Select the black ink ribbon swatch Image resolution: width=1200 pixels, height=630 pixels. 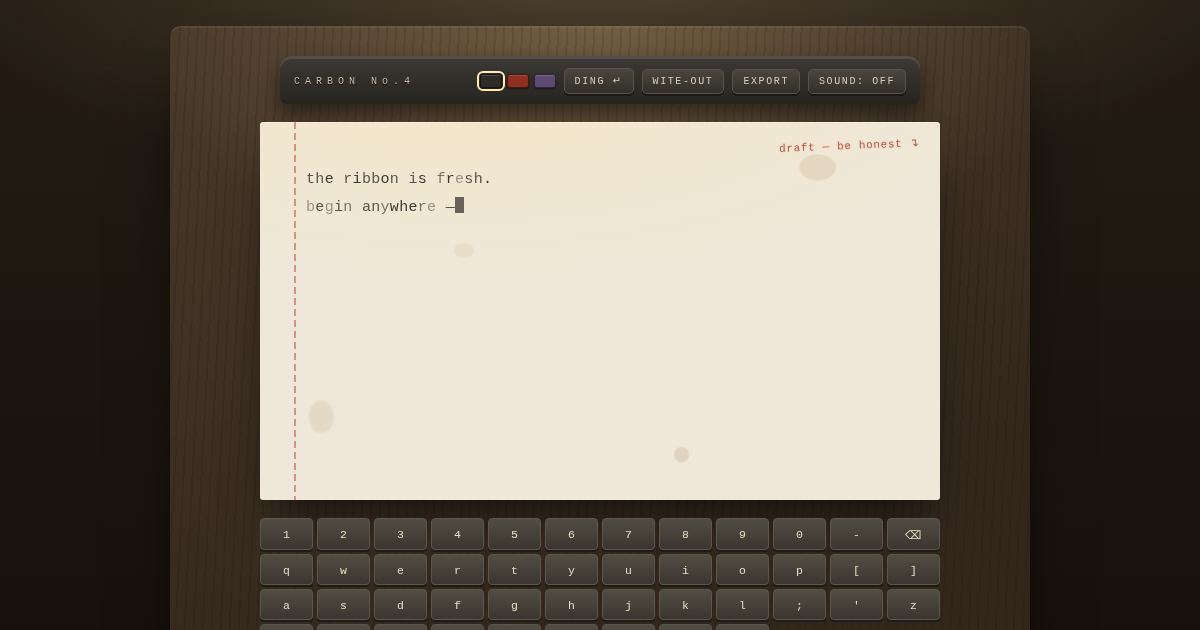click(490, 81)
